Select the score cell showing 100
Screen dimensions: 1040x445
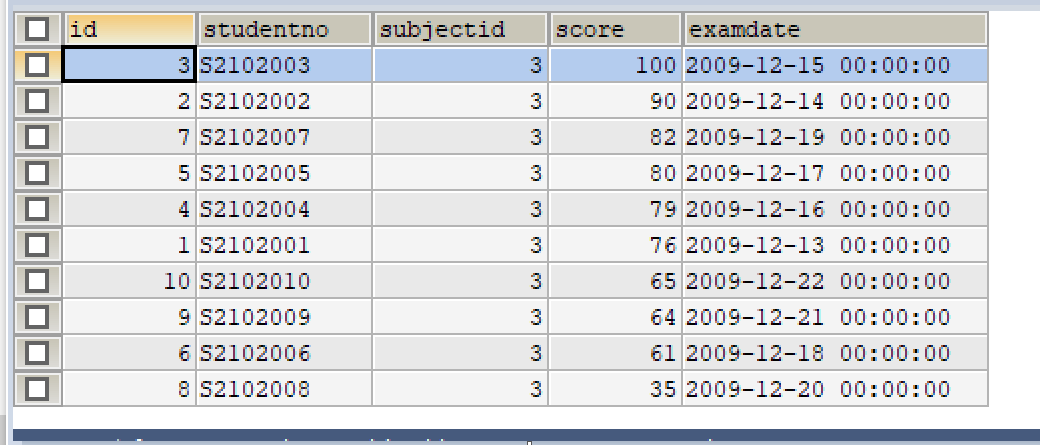616,65
